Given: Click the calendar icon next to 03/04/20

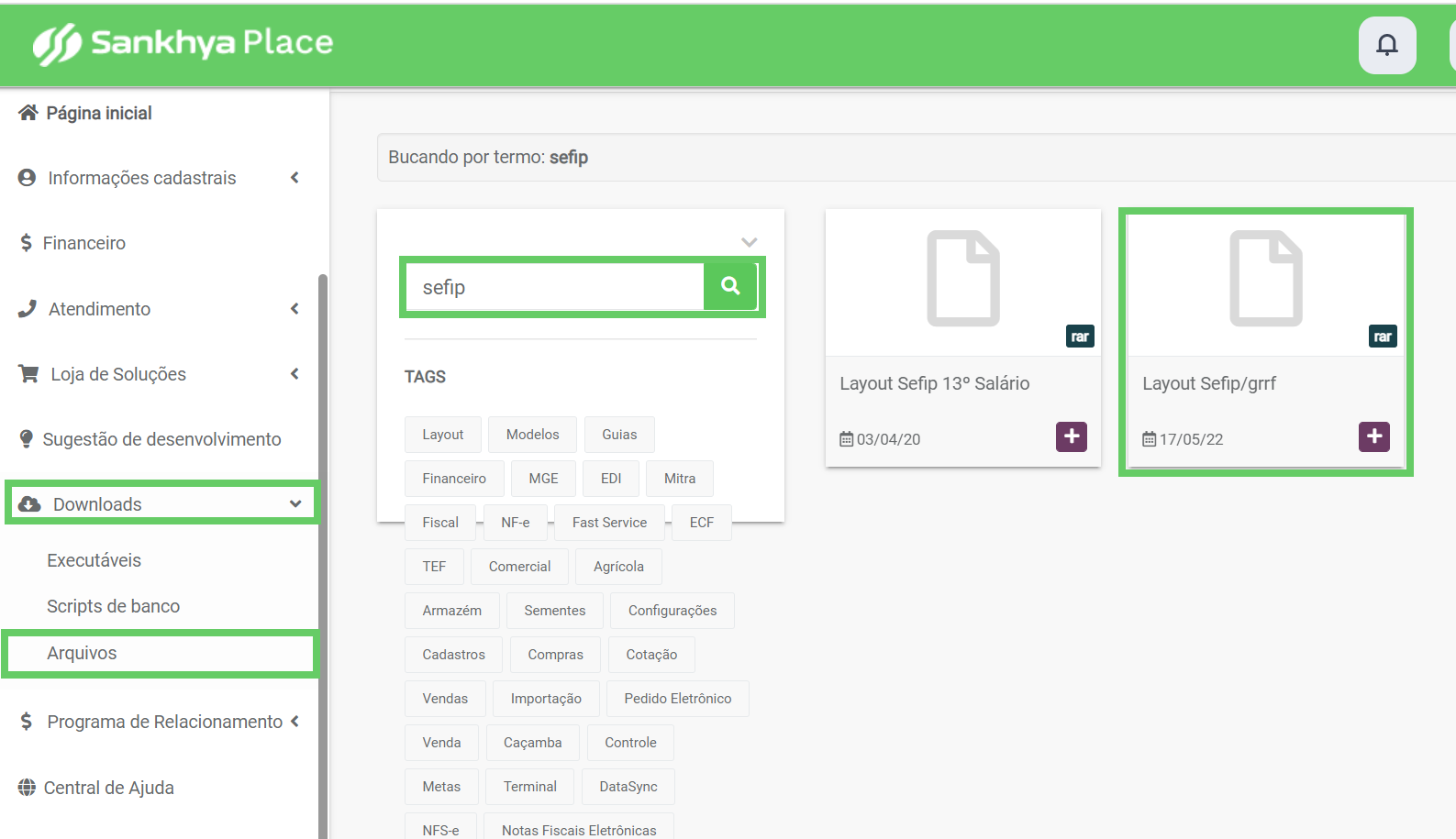Looking at the screenshot, I should pos(847,439).
